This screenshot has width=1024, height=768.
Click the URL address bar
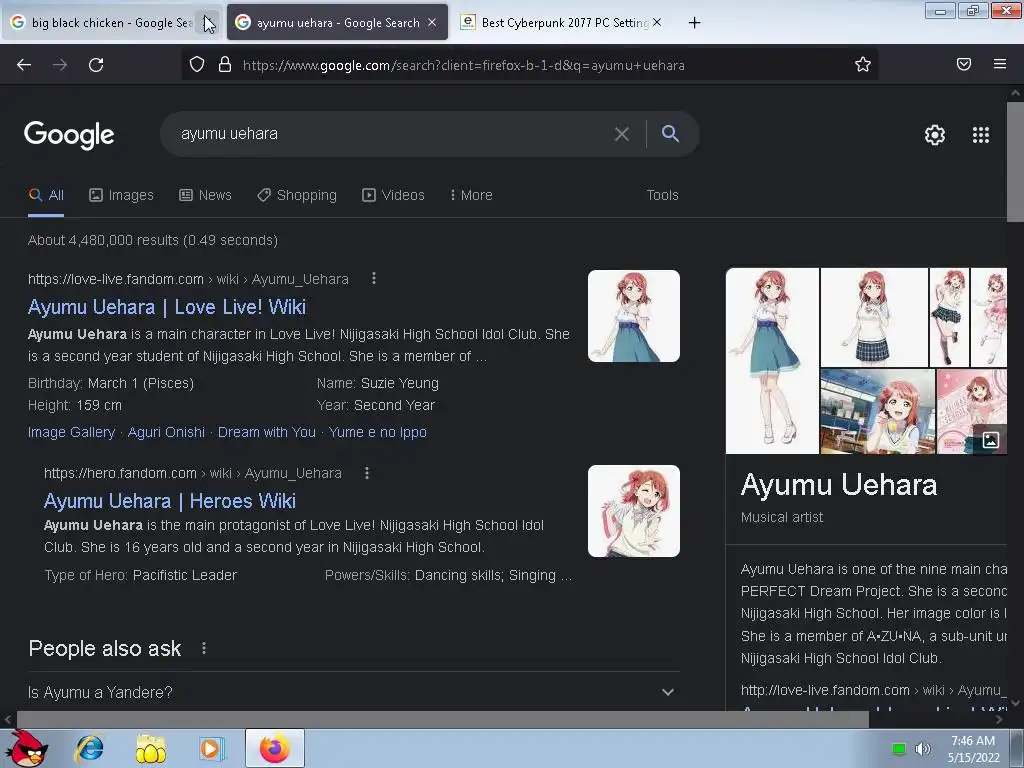coord(529,65)
